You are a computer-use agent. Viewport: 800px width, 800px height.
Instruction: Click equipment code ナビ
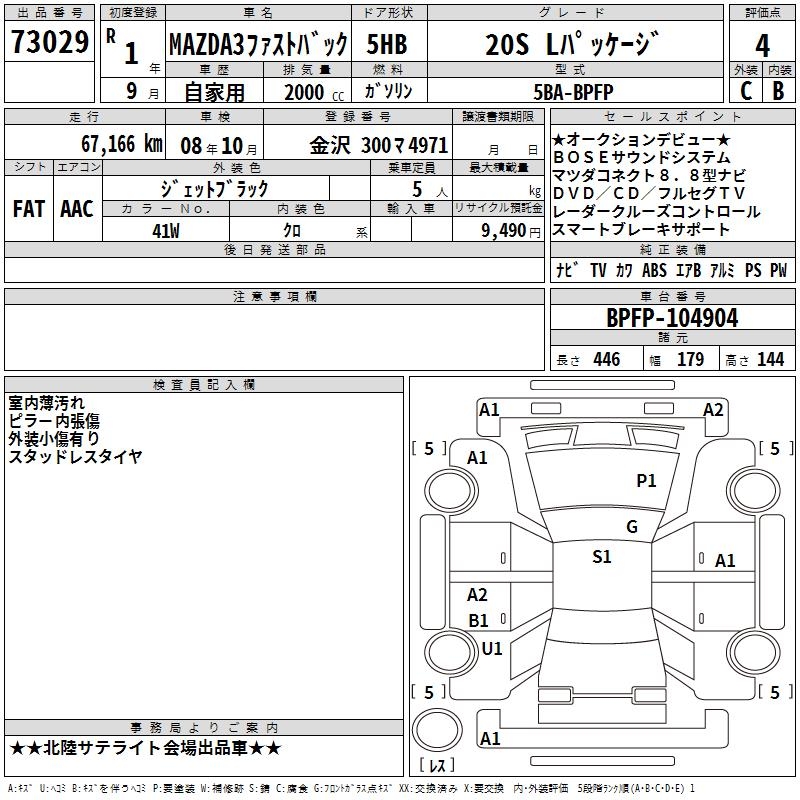pyautogui.click(x=568, y=270)
